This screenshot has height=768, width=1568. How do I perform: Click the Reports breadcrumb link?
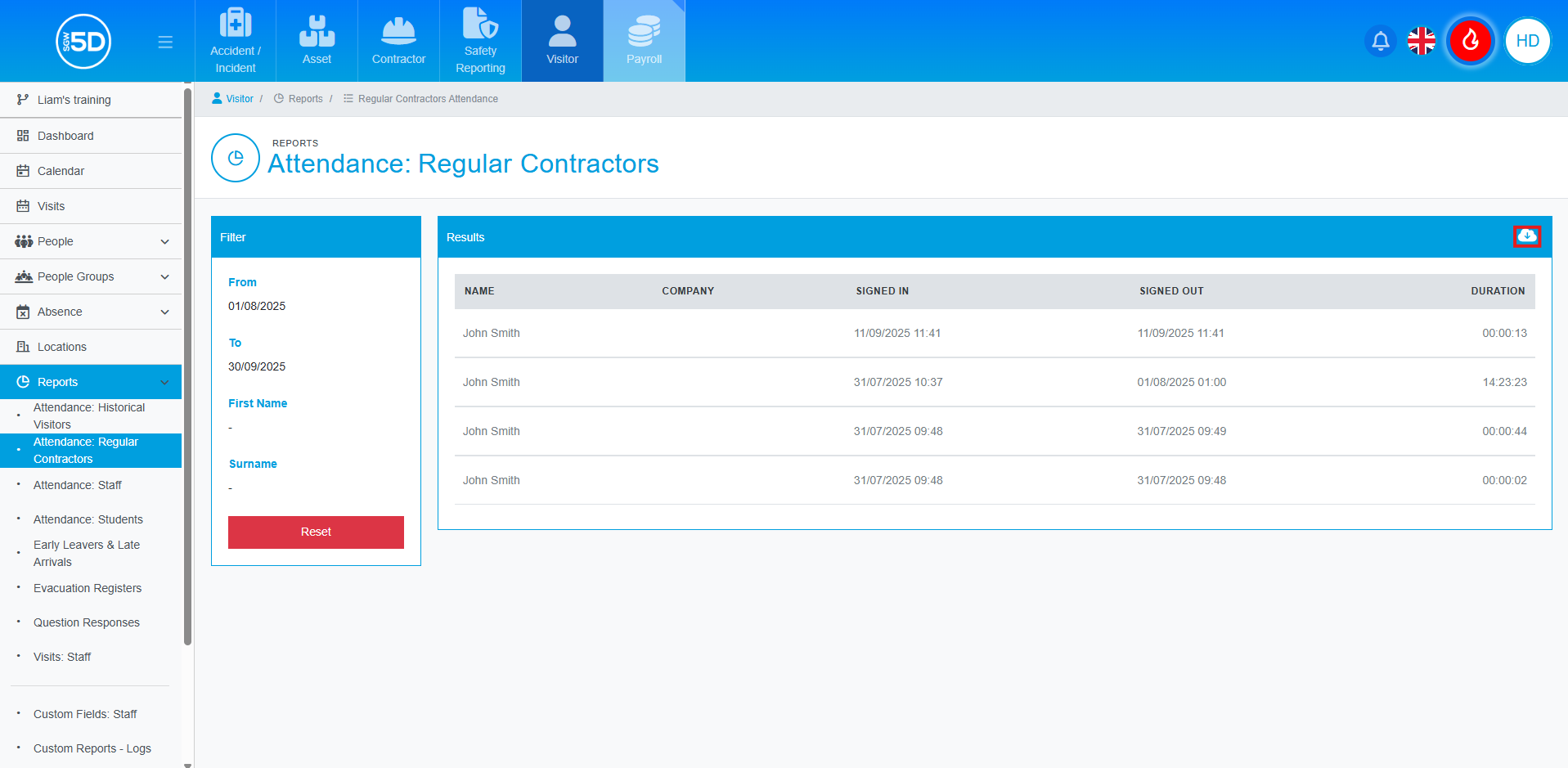click(299, 99)
